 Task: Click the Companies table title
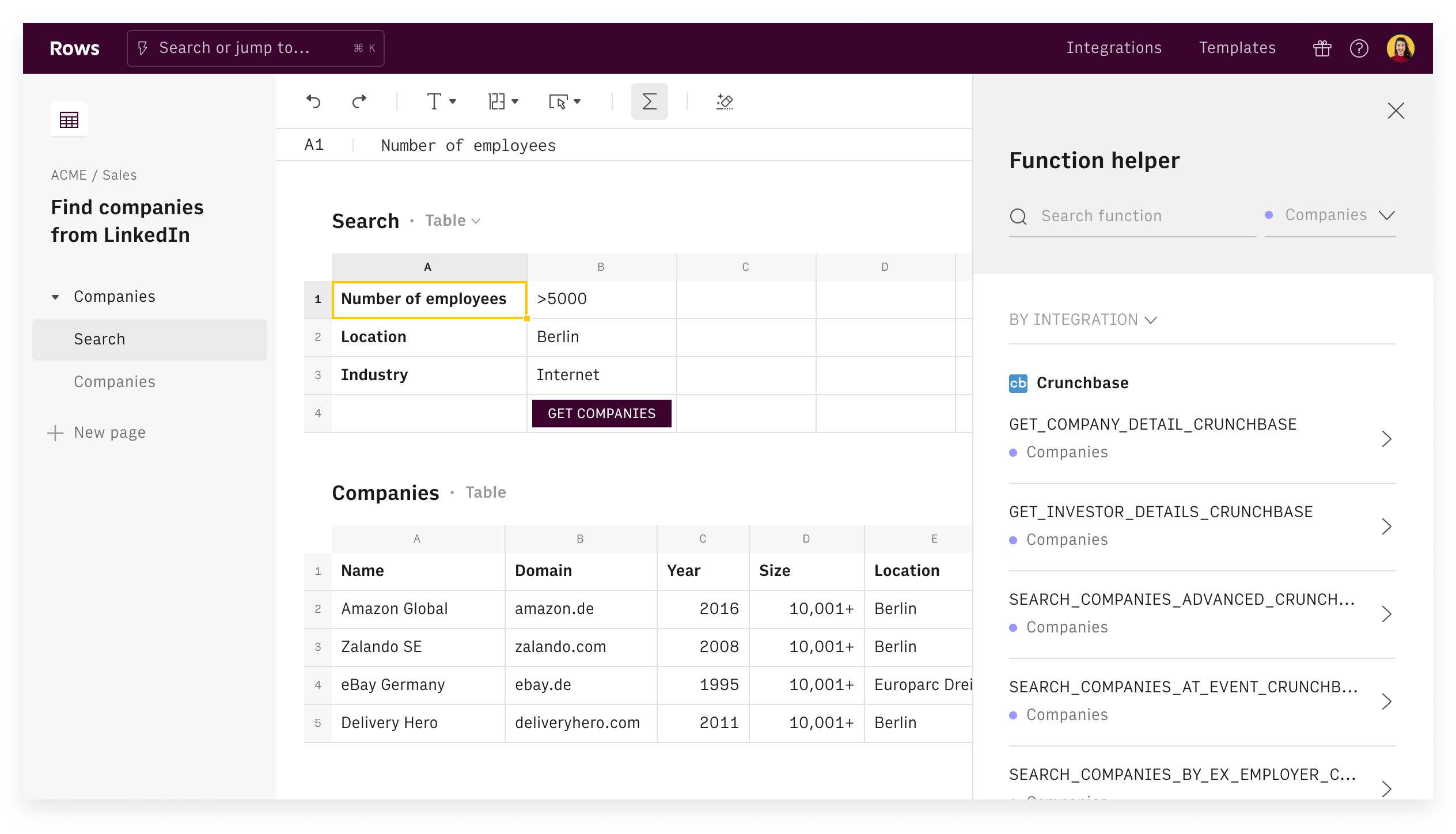pos(385,493)
